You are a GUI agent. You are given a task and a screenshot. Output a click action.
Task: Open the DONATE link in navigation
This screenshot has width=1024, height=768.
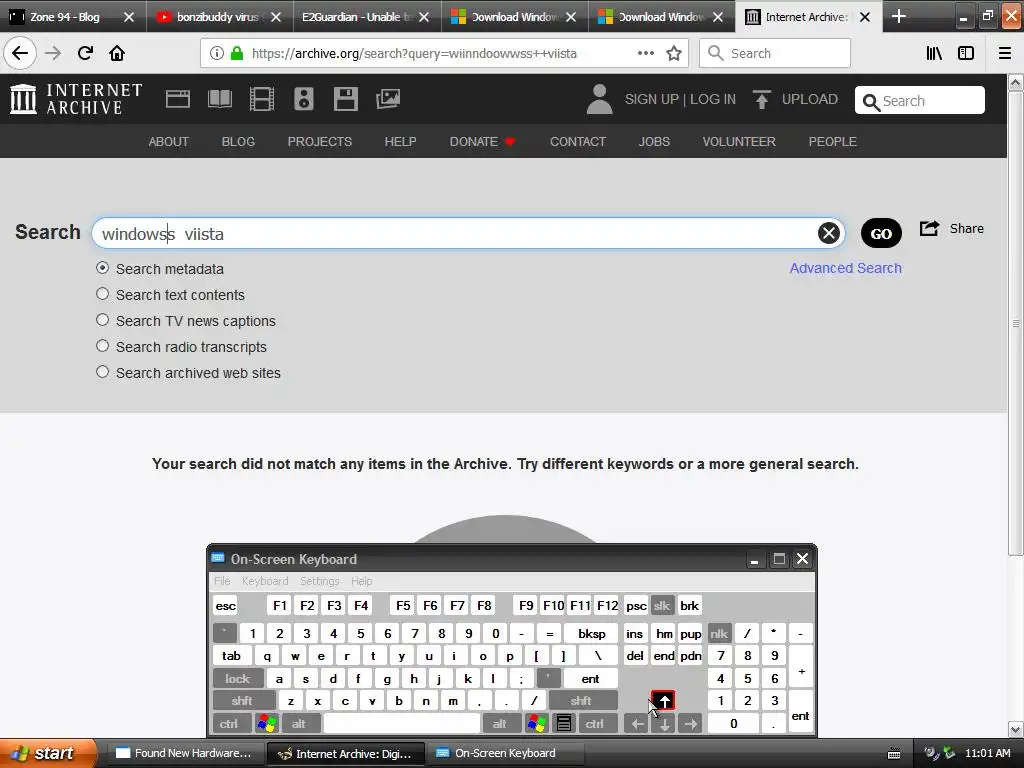(482, 142)
